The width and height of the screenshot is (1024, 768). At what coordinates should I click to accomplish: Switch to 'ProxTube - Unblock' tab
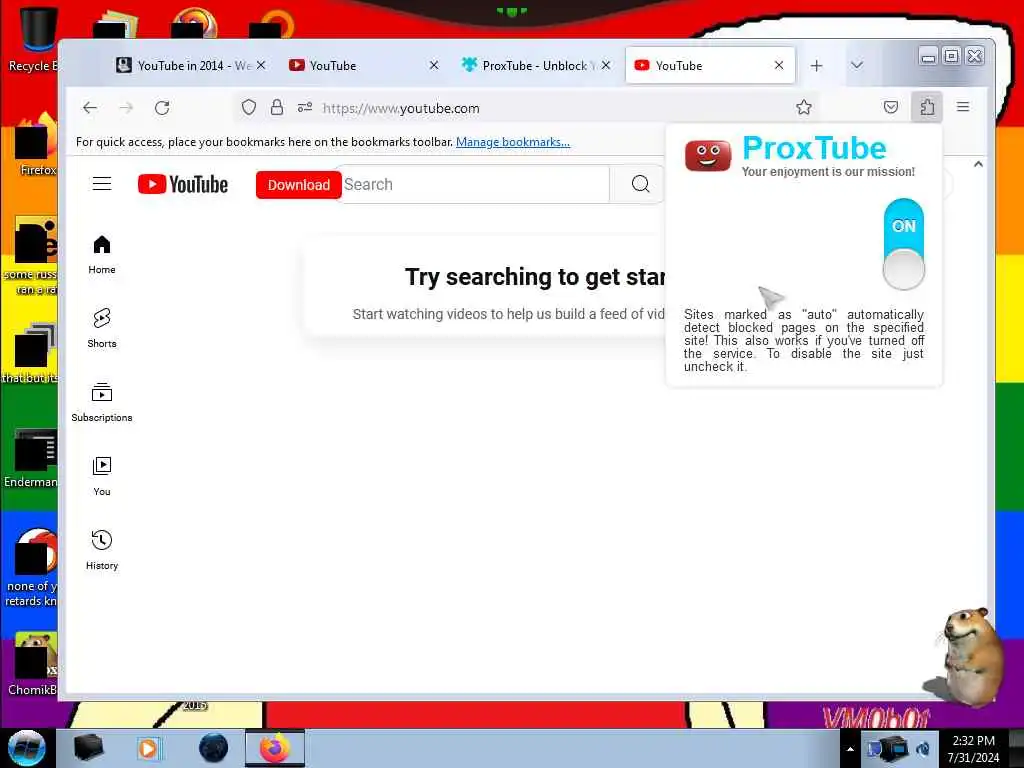click(x=529, y=65)
